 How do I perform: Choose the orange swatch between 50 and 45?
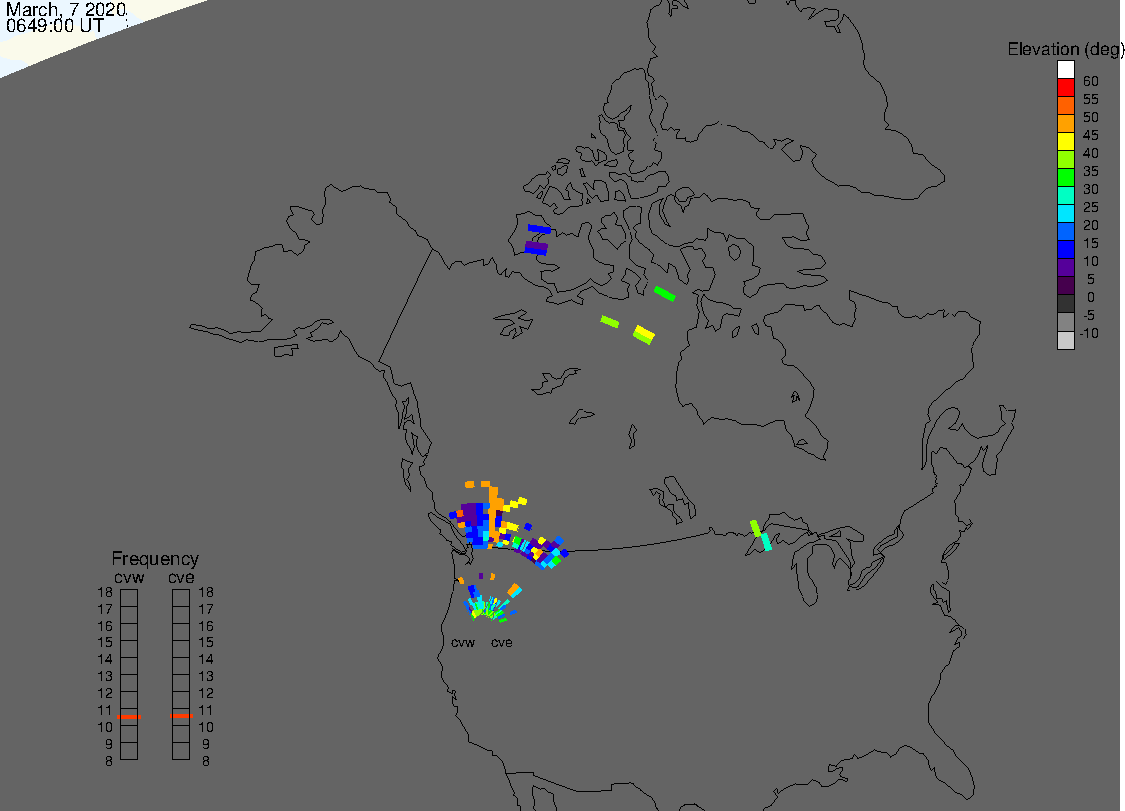coord(1065,123)
